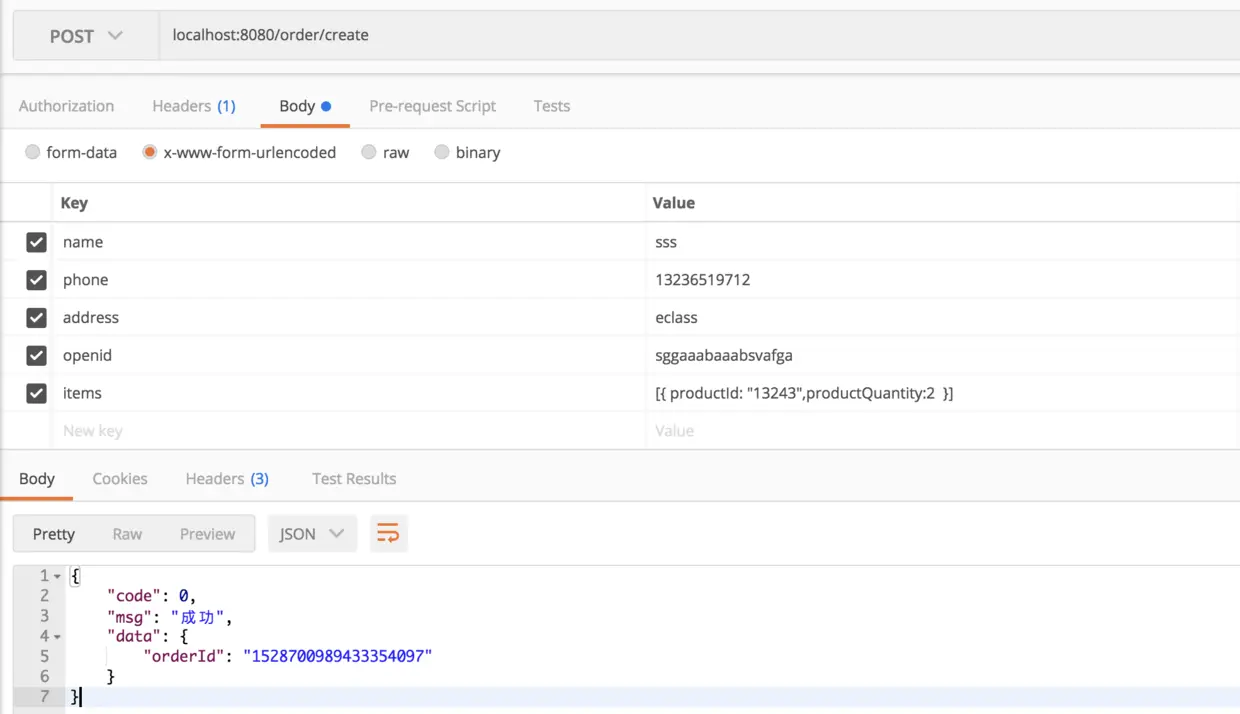
Task: Switch to the Preview response view
Action: (207, 534)
